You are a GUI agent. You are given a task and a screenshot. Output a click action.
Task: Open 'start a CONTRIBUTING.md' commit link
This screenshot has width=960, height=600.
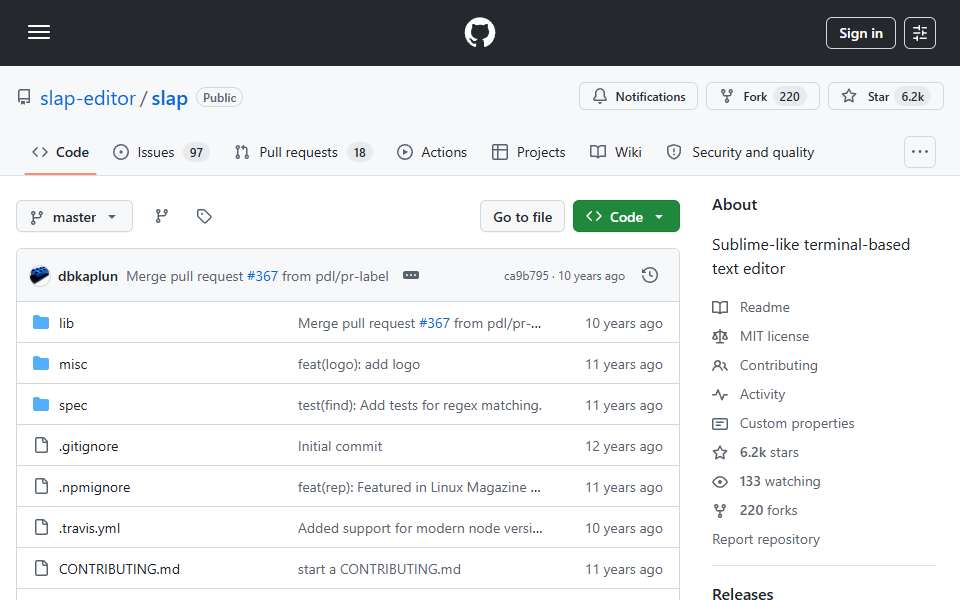[379, 569]
